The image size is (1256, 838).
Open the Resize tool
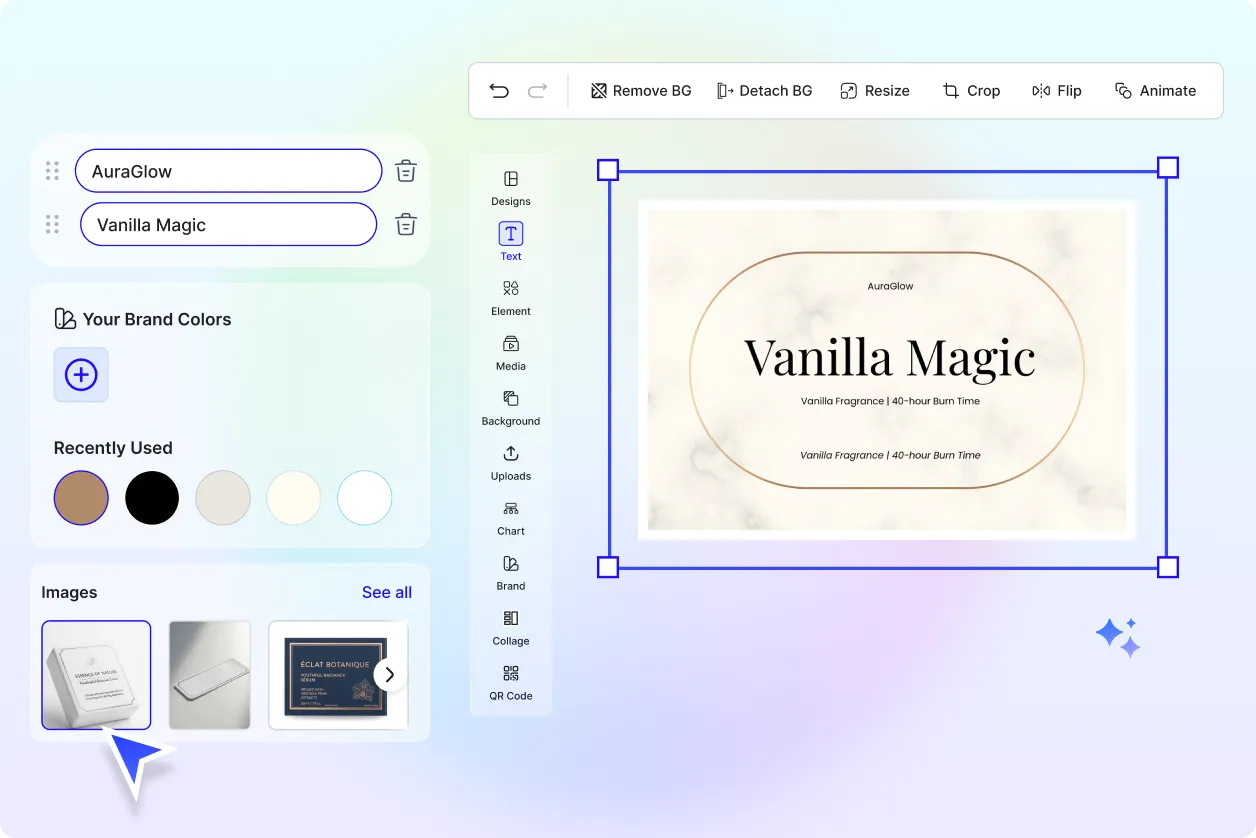tap(875, 90)
